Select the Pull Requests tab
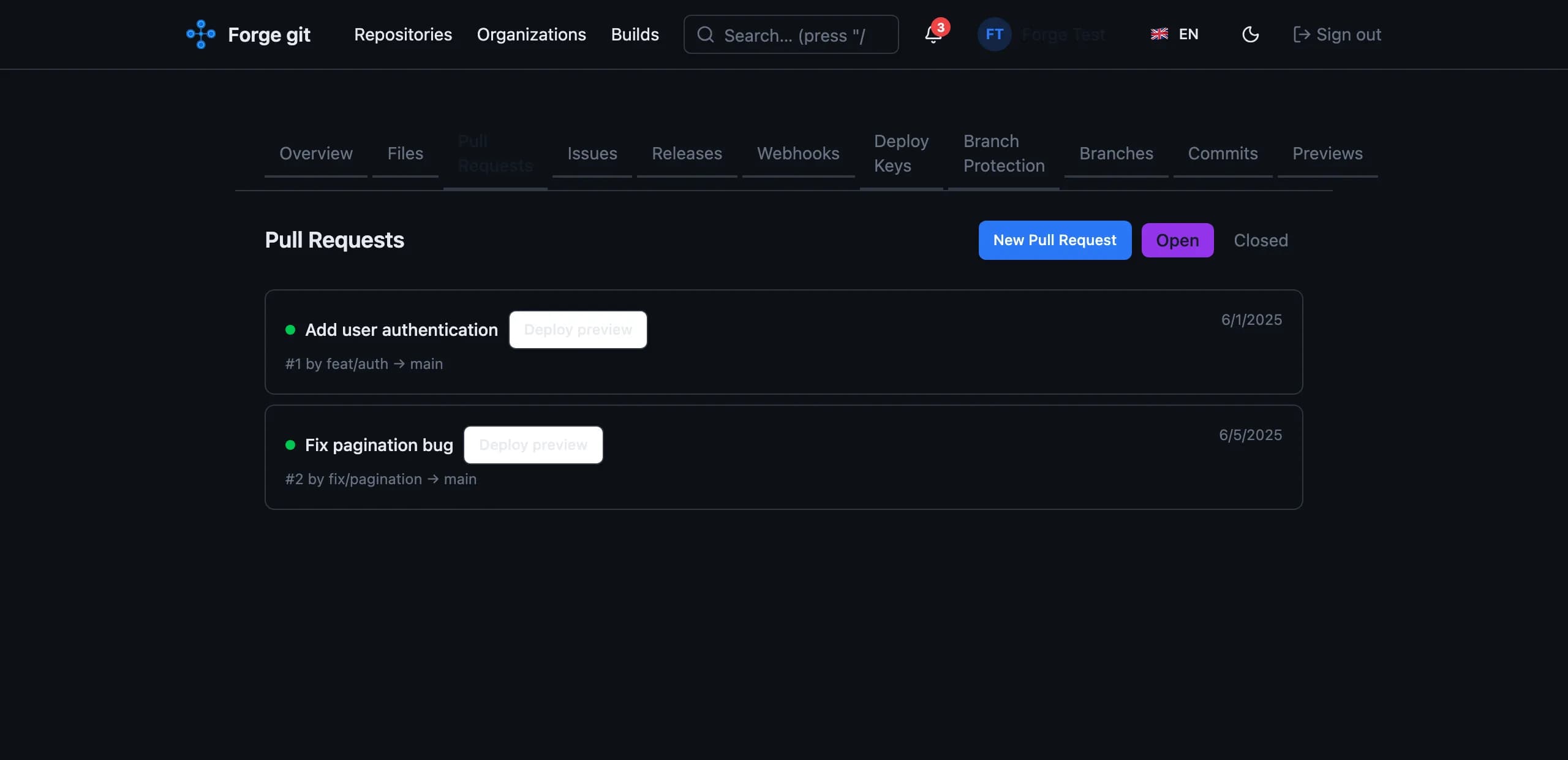 pos(495,153)
